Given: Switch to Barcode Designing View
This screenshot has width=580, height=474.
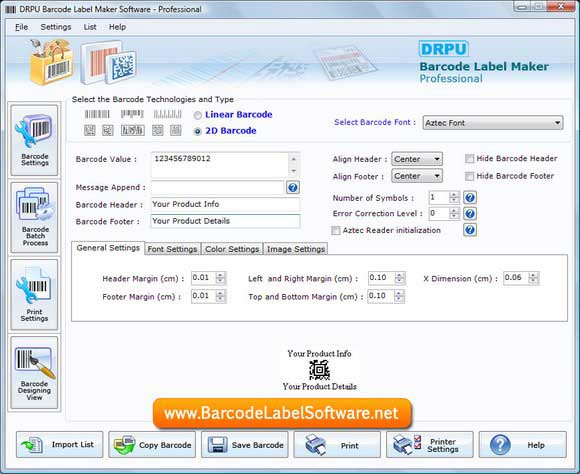Looking at the screenshot, I should tap(34, 373).
